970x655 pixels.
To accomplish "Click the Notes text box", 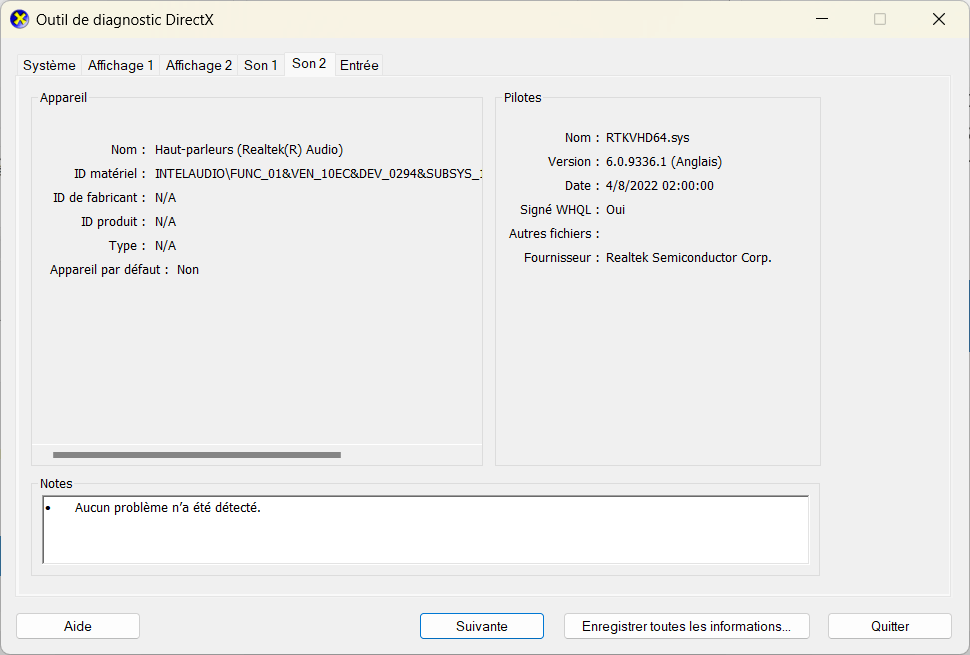I will [x=426, y=529].
